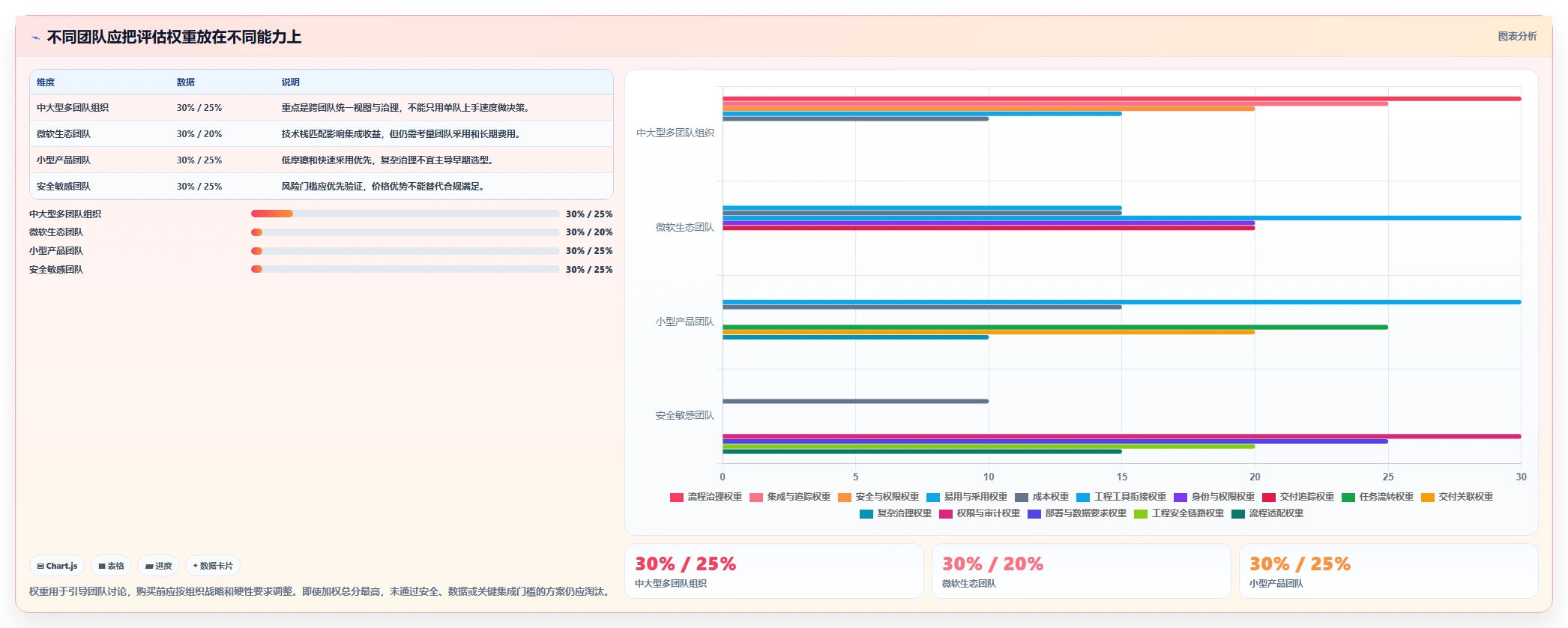The width and height of the screenshot is (1568, 628).
Task: Toggle the 安全与权限权重 legend series
Action: pos(878,497)
